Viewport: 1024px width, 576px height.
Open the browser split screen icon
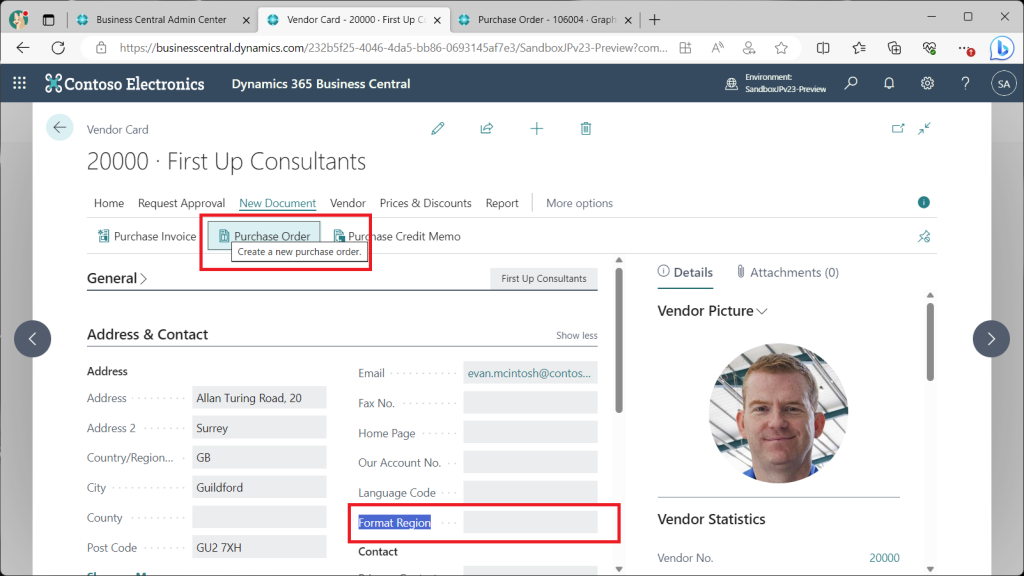[x=823, y=48]
